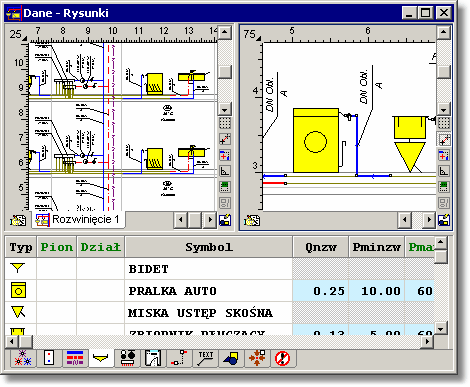Click zoomed pane horizontal scroll left arrow
This screenshot has width=470, height=387.
pos(405,220)
